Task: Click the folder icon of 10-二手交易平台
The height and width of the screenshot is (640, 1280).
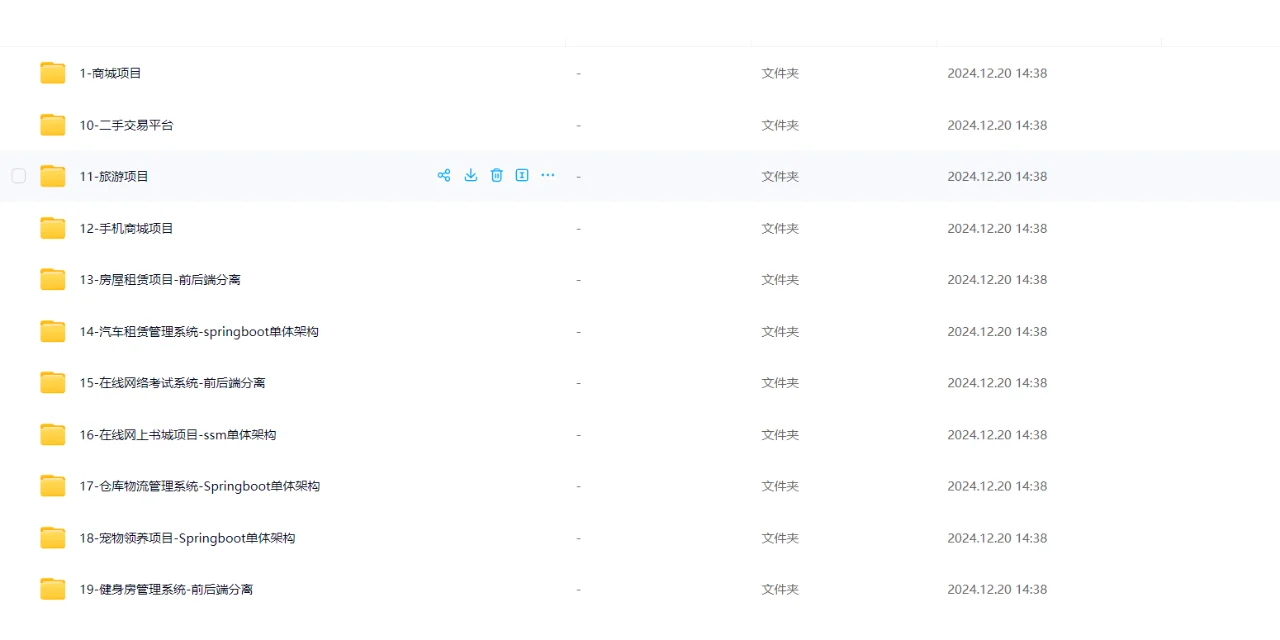Action: click(53, 125)
